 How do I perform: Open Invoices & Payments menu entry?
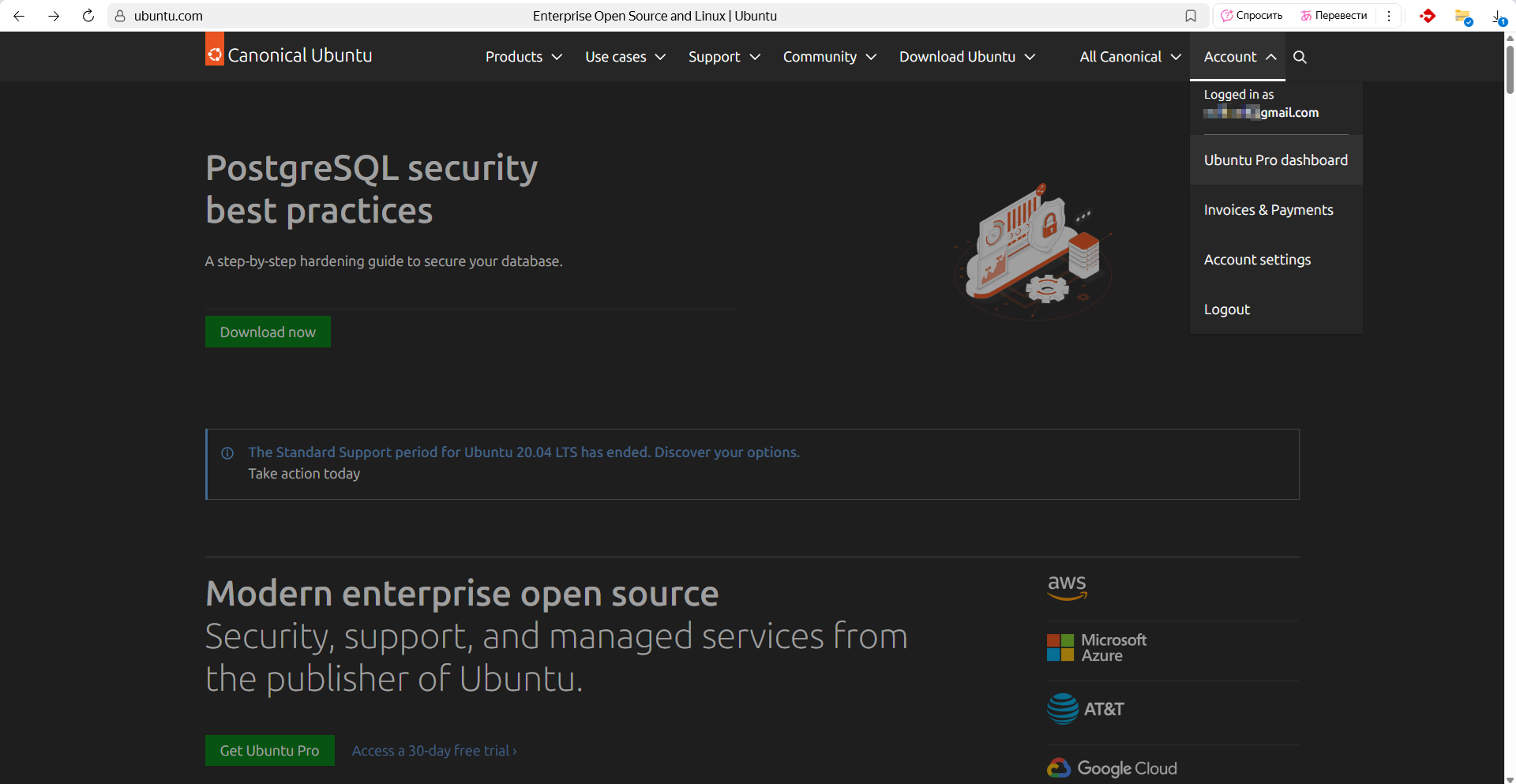1268,210
